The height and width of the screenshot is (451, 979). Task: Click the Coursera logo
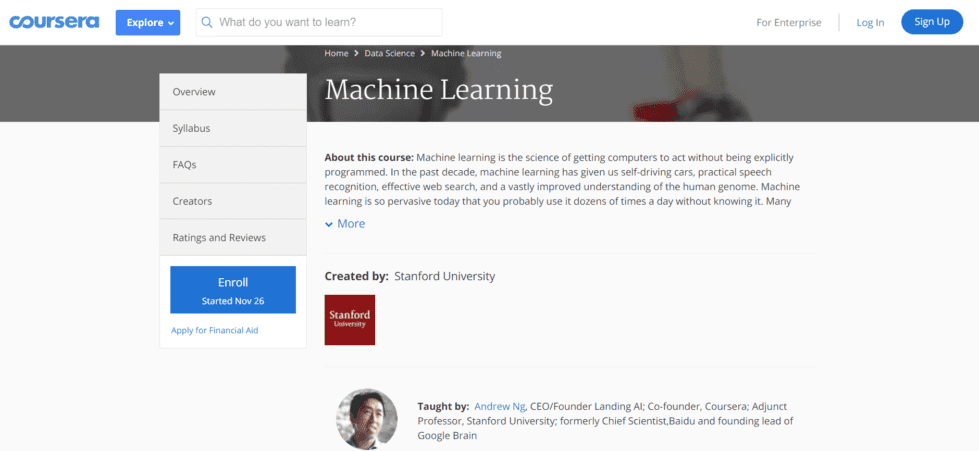pos(54,22)
